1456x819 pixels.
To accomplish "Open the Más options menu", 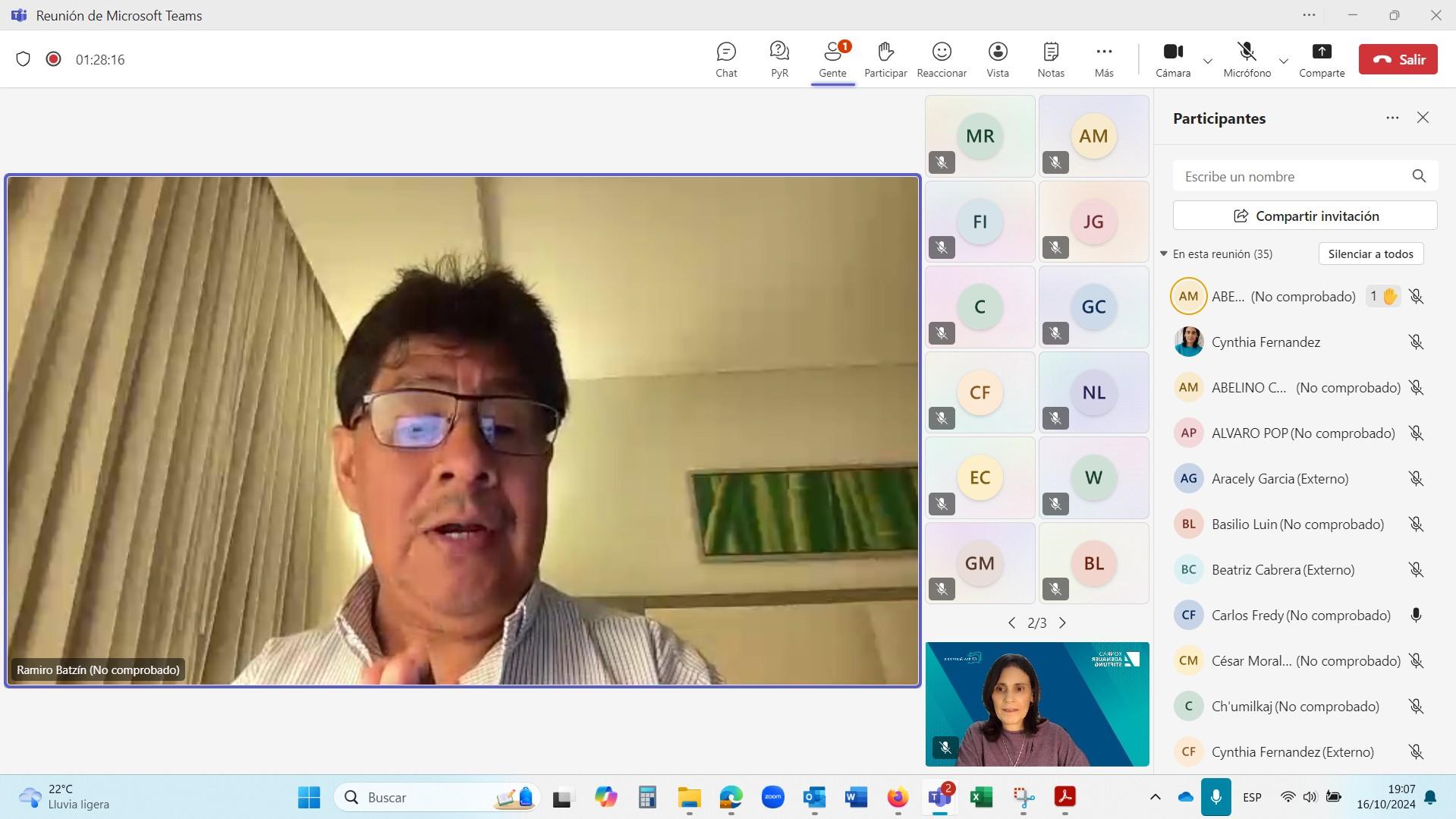I will tap(1103, 59).
